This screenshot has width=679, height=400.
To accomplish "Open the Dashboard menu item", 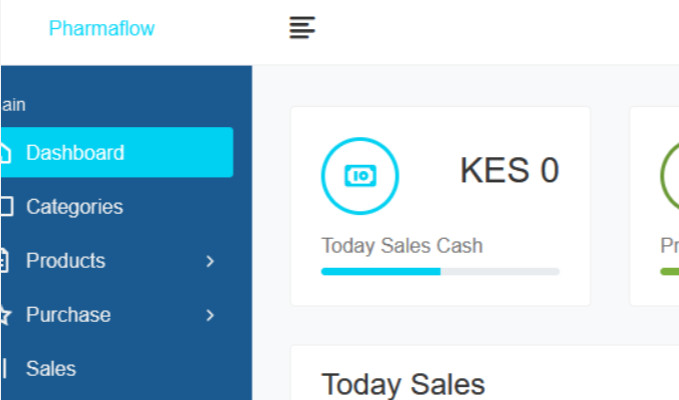I will pyautogui.click(x=75, y=153).
